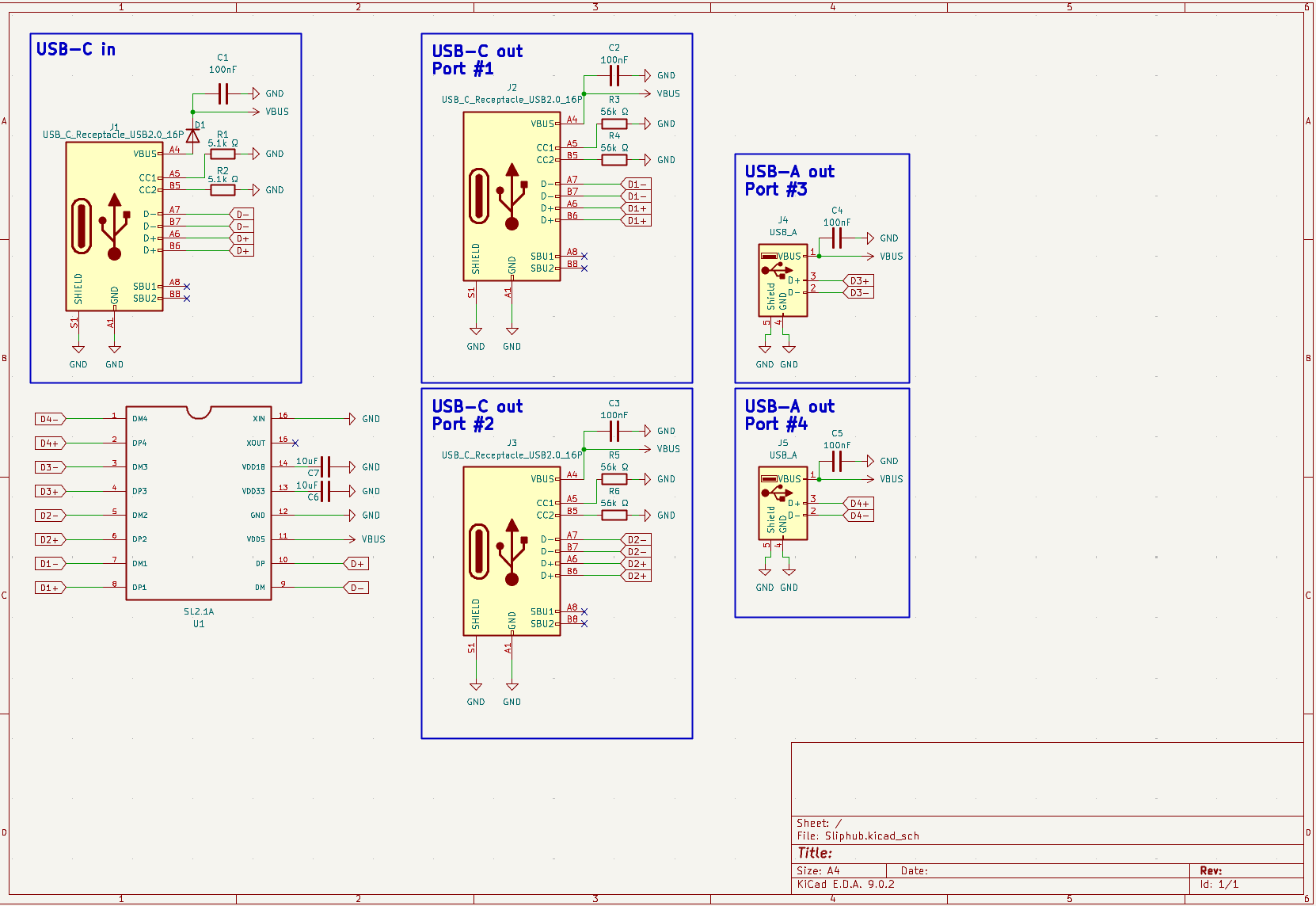Select capacitor C5 beside connector J5
This screenshot has width=1316, height=906.
tap(837, 459)
